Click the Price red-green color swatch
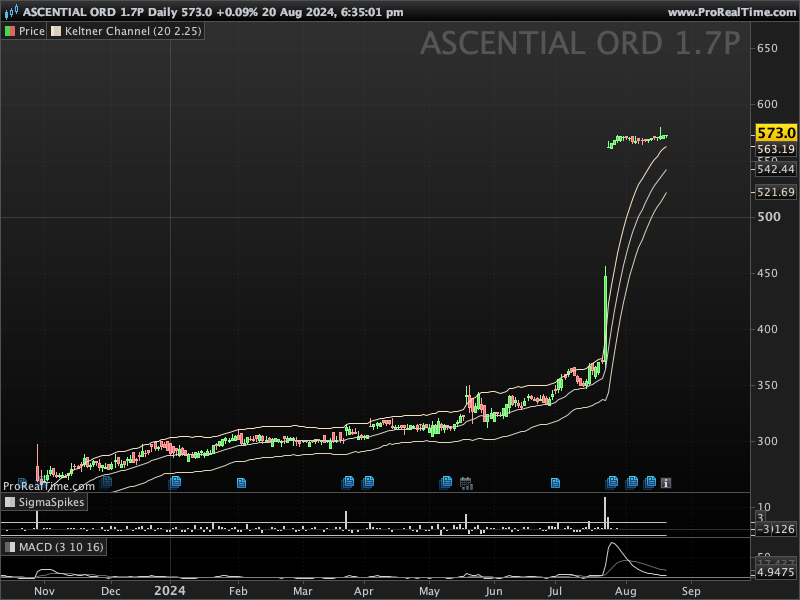The image size is (800, 600). click(10, 31)
